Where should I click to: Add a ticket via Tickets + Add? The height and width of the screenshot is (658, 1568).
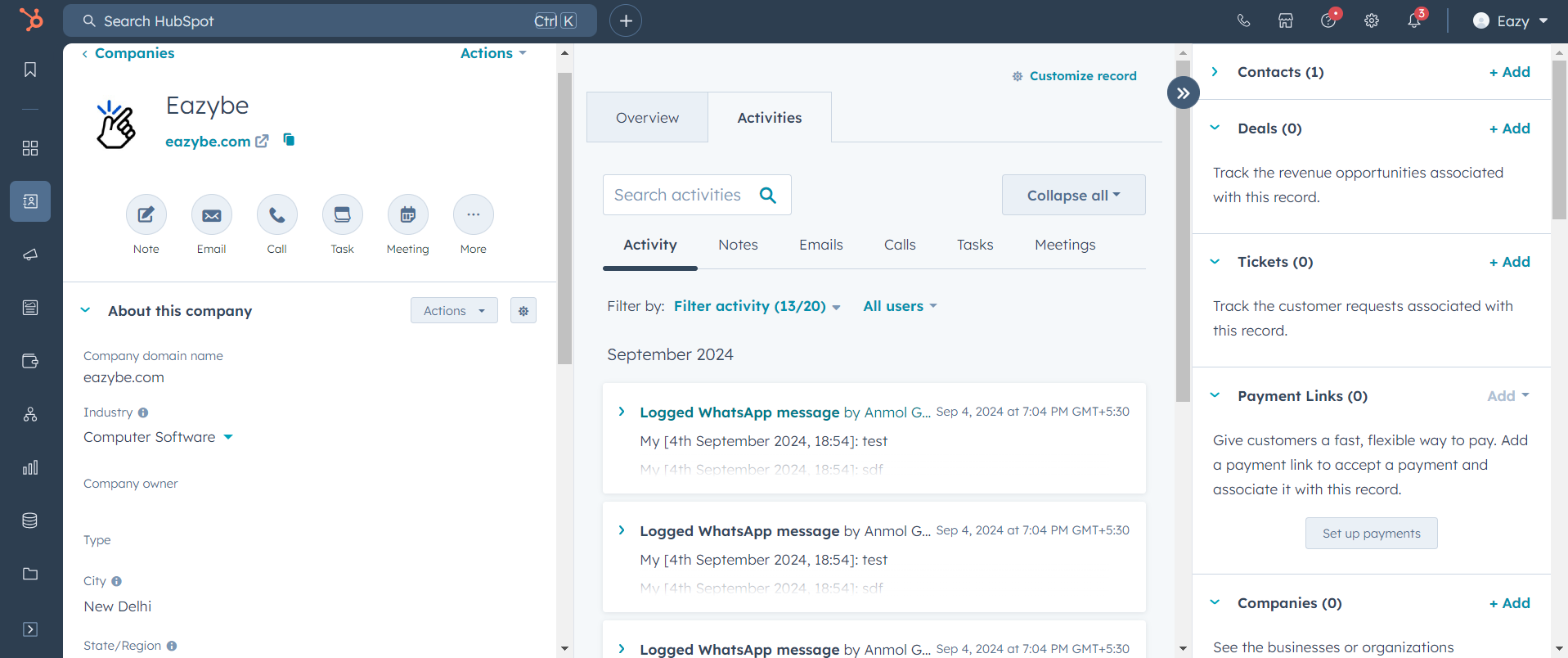pyautogui.click(x=1509, y=262)
